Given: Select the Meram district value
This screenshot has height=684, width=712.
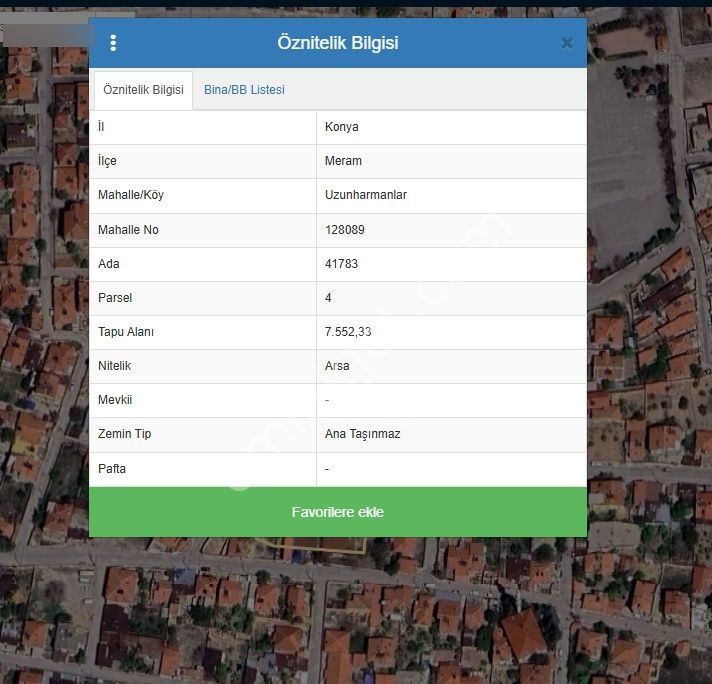Looking at the screenshot, I should 343,161.
